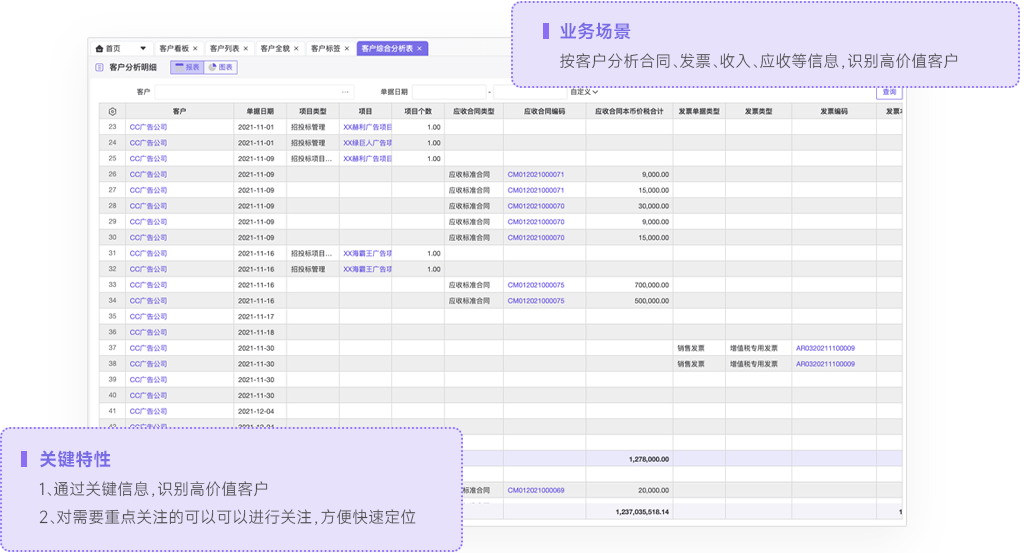Viewport: 1024px width, 553px height.
Task: Click the 客户分析明细 document icon
Action: (x=99, y=68)
